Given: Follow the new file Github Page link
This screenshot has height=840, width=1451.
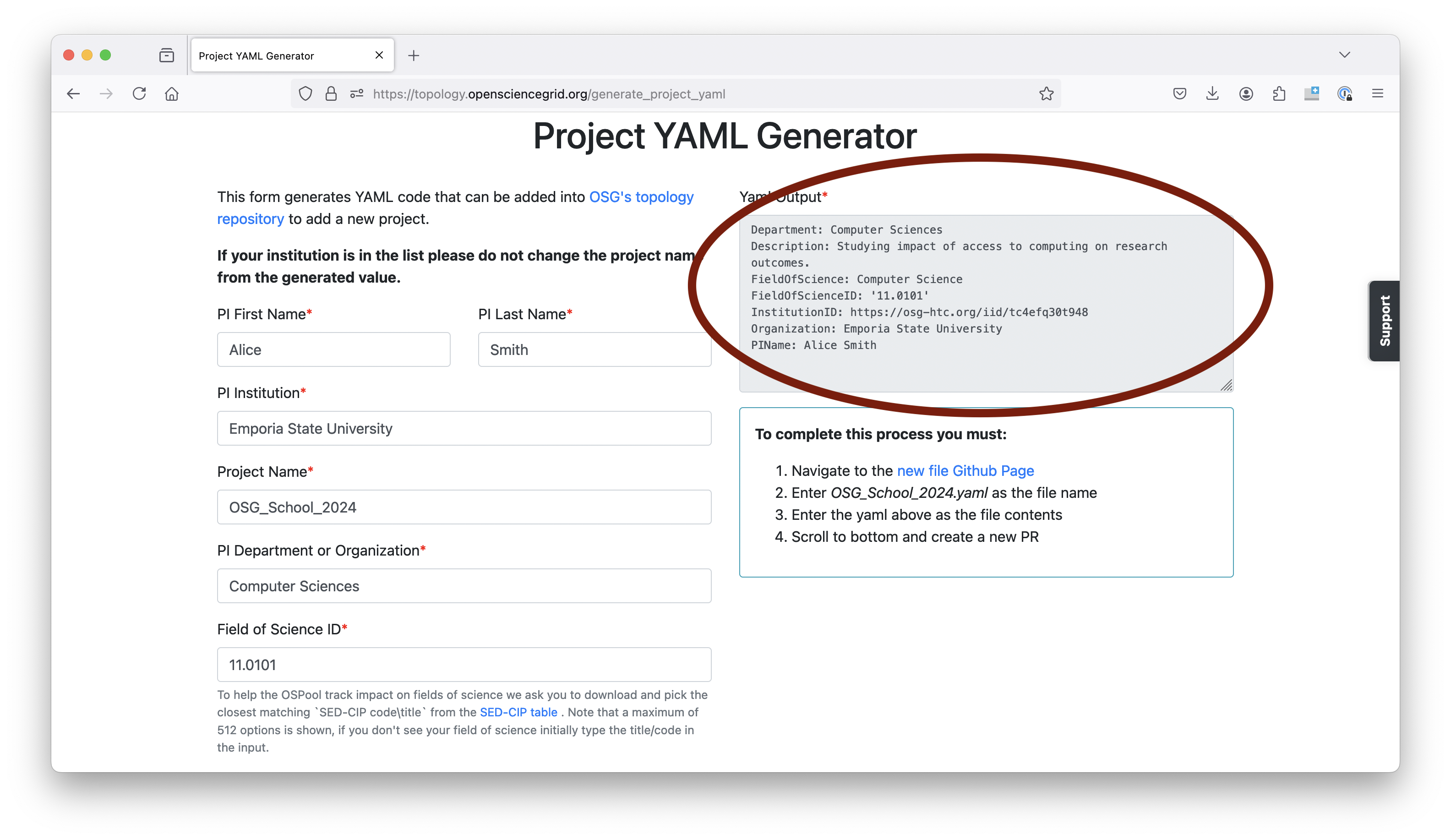Looking at the screenshot, I should [x=966, y=470].
